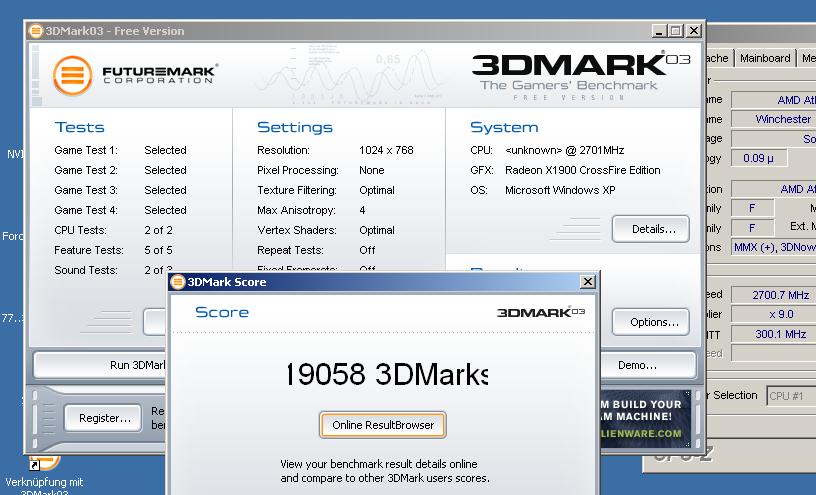Open the Cache tab in CPU-Z

pos(718,58)
